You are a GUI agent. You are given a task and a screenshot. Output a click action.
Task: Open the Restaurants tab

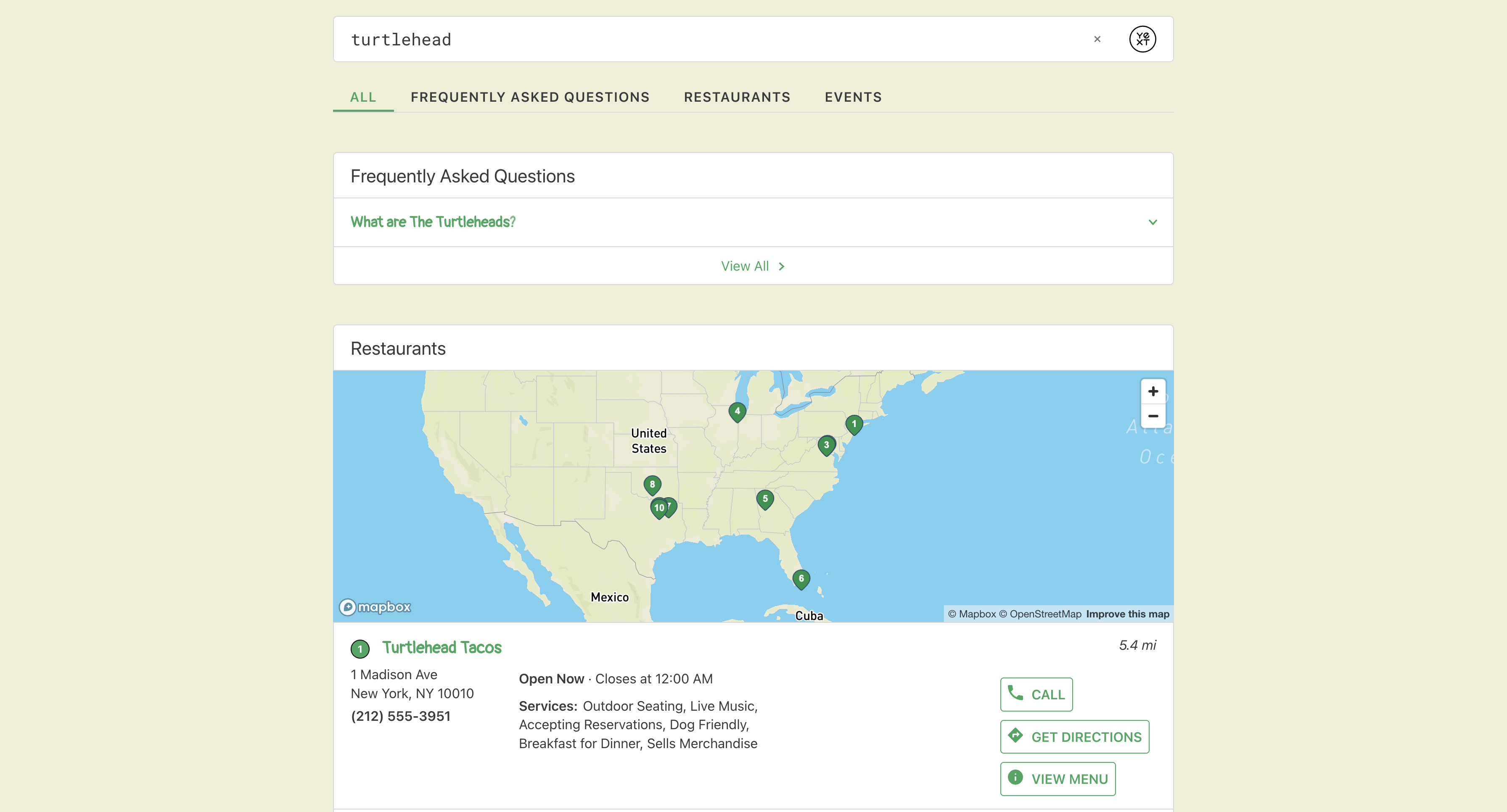click(x=737, y=97)
